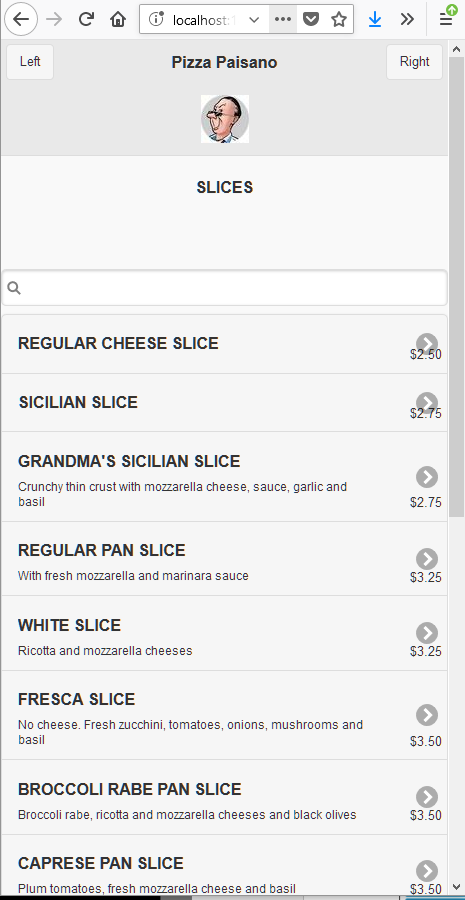This screenshot has width=465, height=900.
Task: Open the Sicilian Slice chevron arrow
Action: tap(427, 403)
